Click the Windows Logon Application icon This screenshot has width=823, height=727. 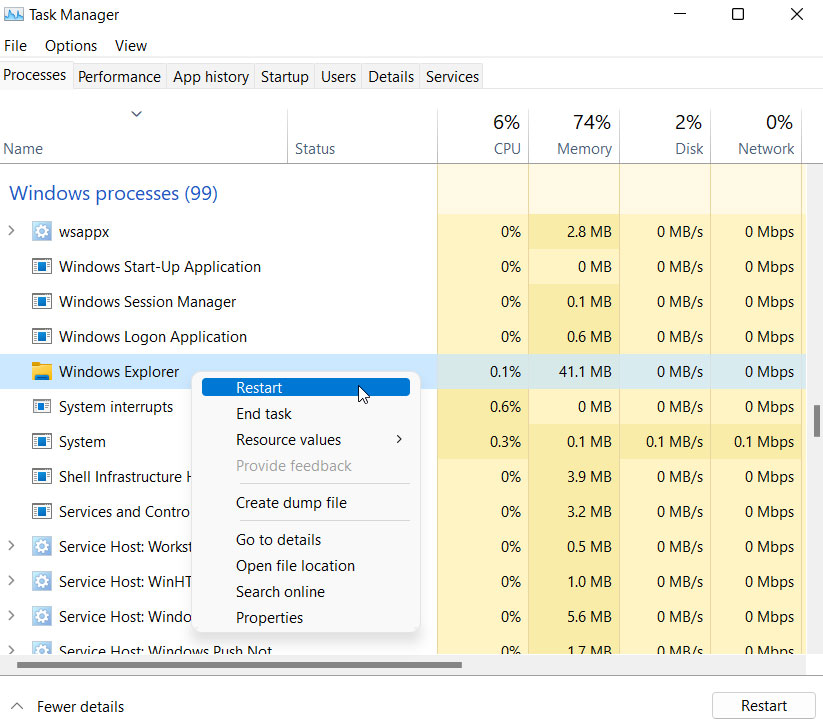click(x=41, y=336)
